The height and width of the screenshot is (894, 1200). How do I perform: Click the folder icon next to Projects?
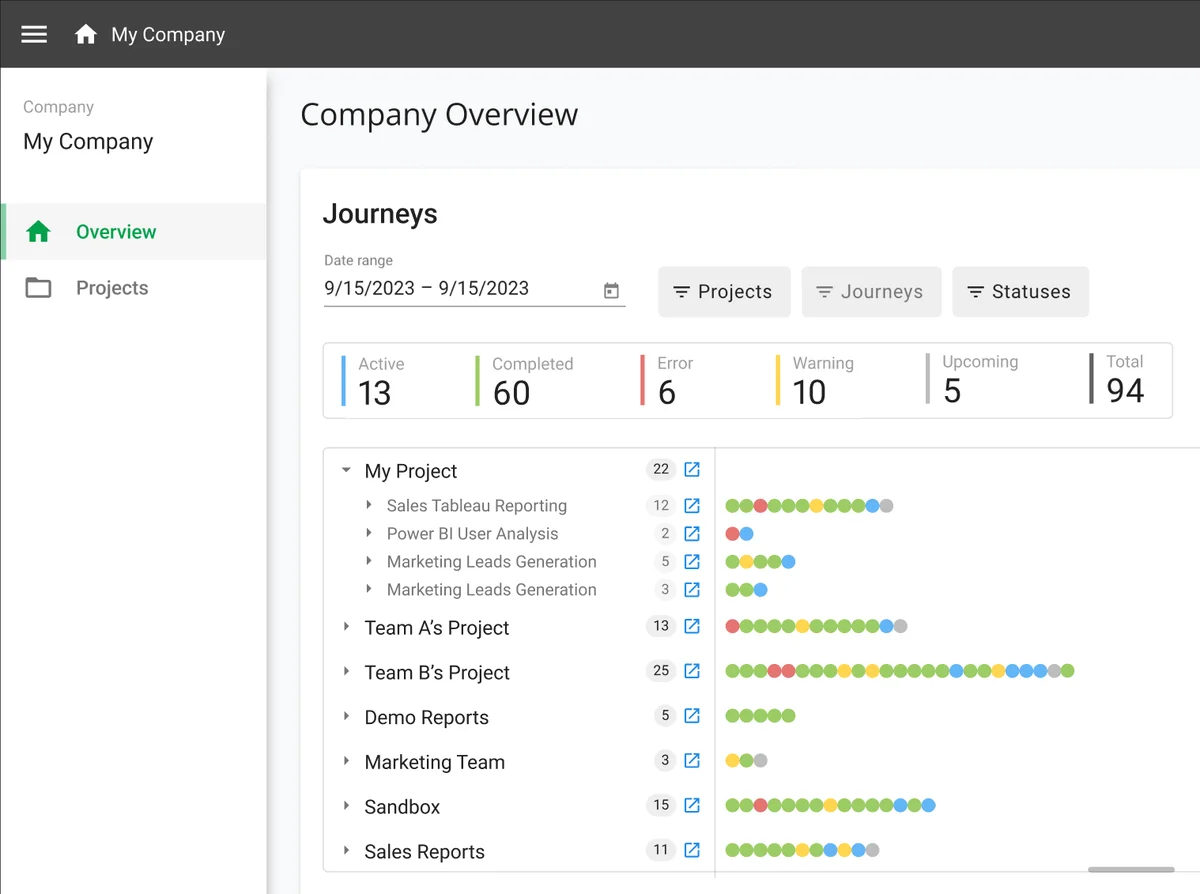point(39,287)
